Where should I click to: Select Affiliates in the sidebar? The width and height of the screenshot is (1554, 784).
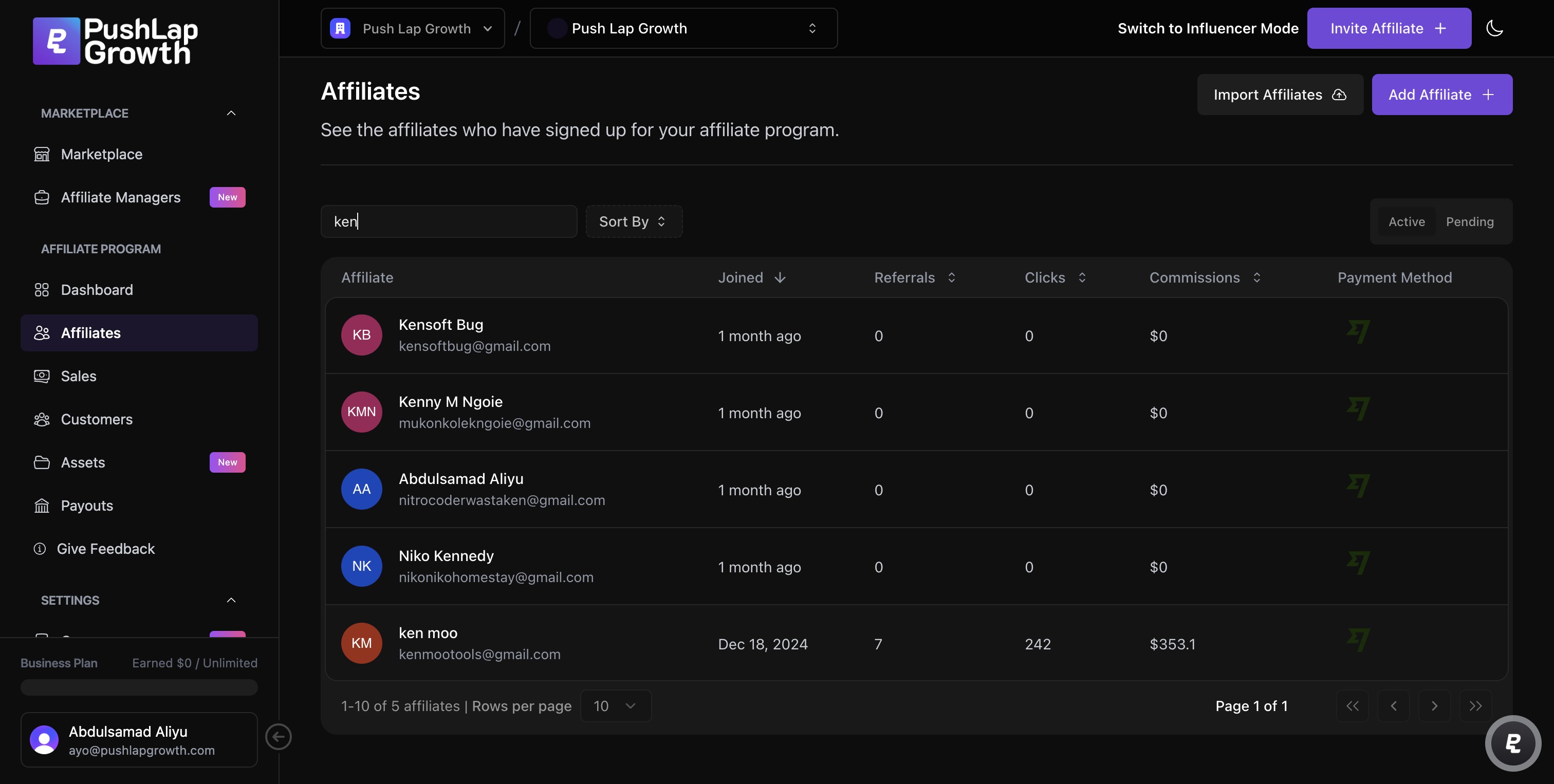[139, 333]
